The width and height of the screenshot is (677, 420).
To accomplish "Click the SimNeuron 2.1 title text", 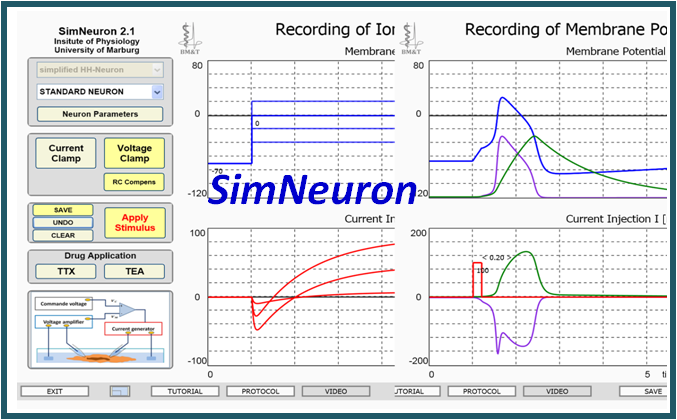I will click(x=97, y=32).
